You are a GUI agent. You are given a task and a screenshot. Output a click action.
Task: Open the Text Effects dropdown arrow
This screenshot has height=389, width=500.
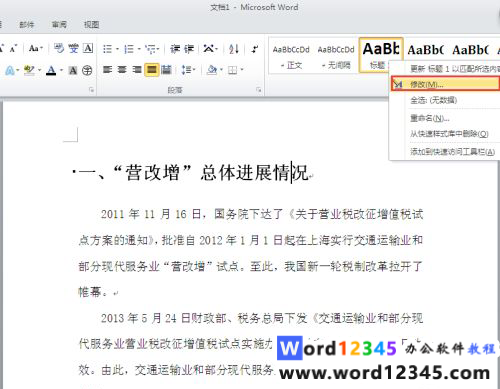coord(18,70)
